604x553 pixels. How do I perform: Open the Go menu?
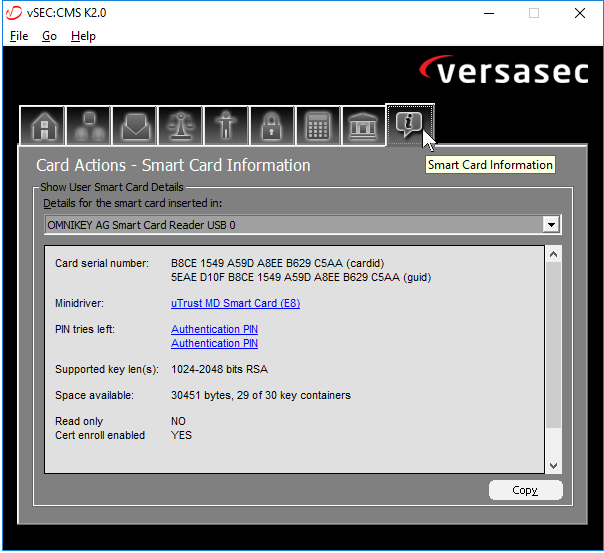coord(49,36)
